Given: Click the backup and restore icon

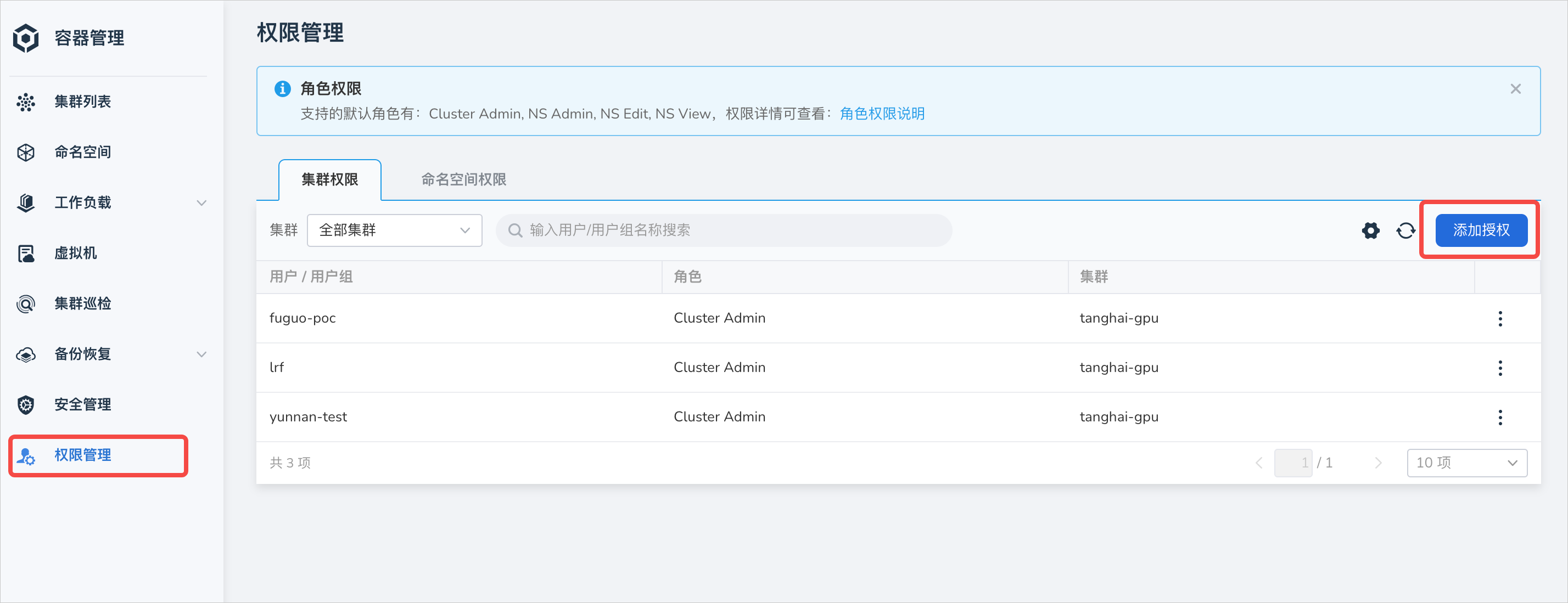Looking at the screenshot, I should click(x=26, y=354).
